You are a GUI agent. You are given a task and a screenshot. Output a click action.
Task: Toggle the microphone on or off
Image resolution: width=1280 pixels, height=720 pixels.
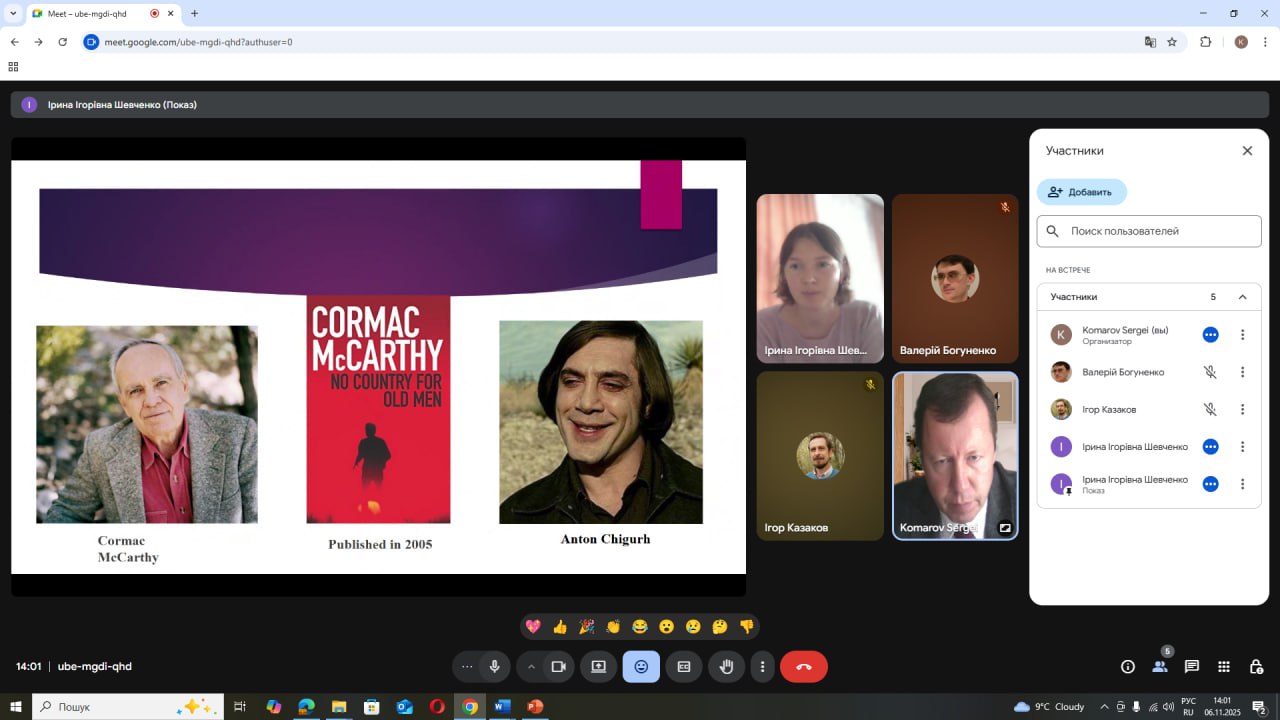pos(494,667)
